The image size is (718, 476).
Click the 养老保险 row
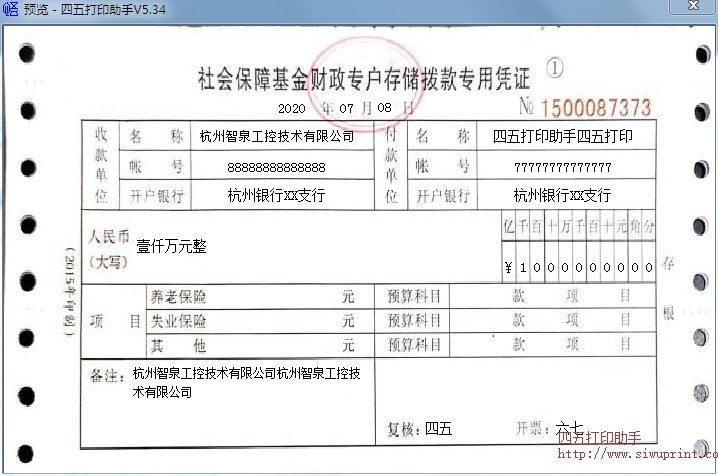(250, 297)
